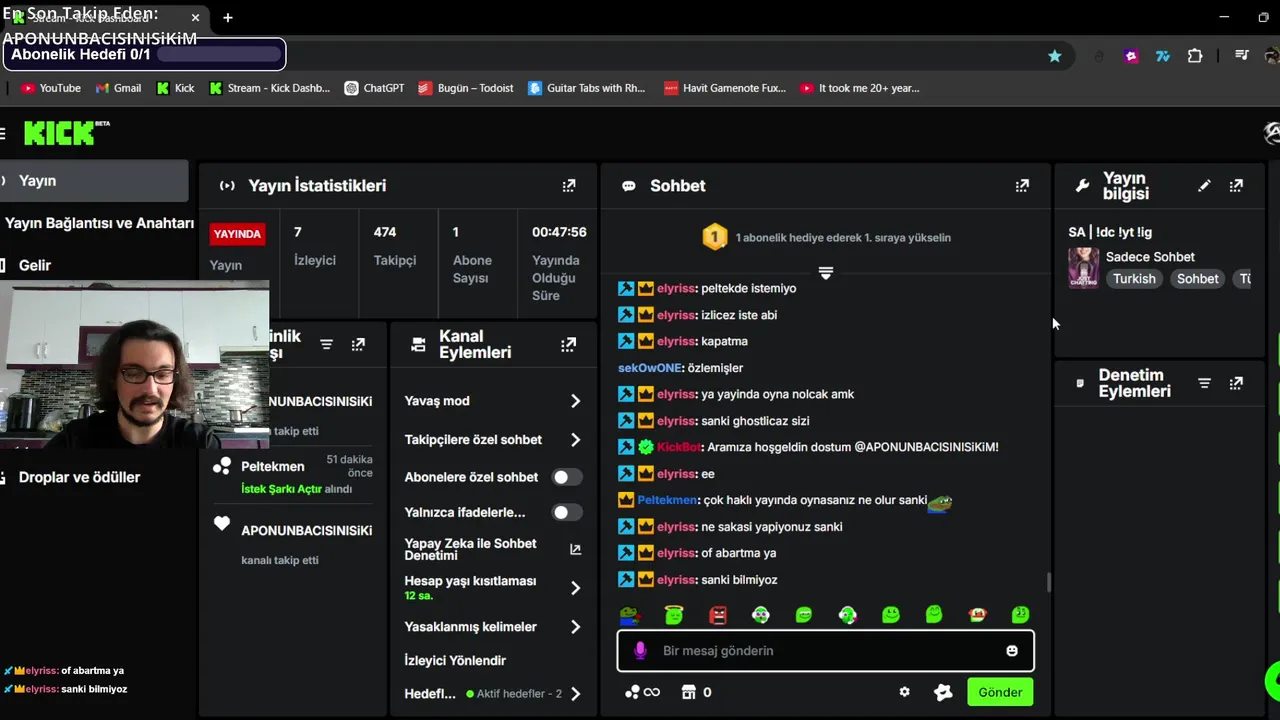1280x720 pixels.
Task: Open the It took me 20+ year bookmark
Action: 859,88
